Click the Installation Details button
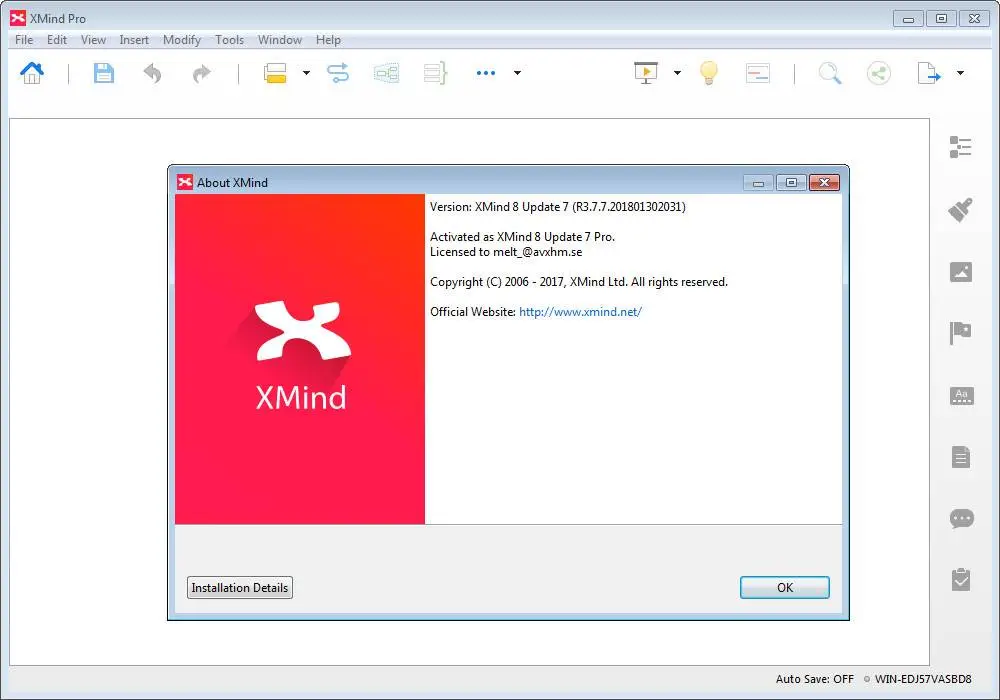 [239, 587]
